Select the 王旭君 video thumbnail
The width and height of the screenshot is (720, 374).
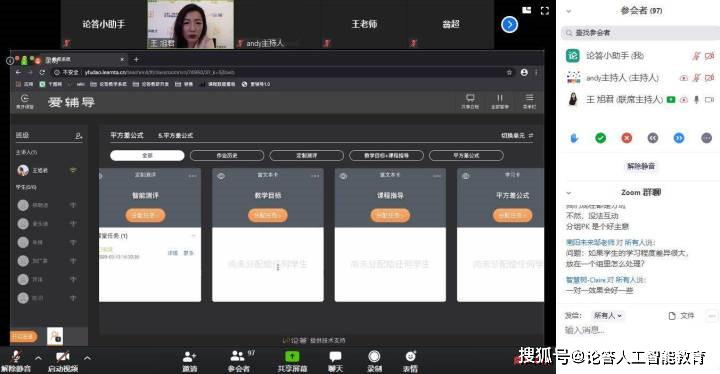click(190, 24)
